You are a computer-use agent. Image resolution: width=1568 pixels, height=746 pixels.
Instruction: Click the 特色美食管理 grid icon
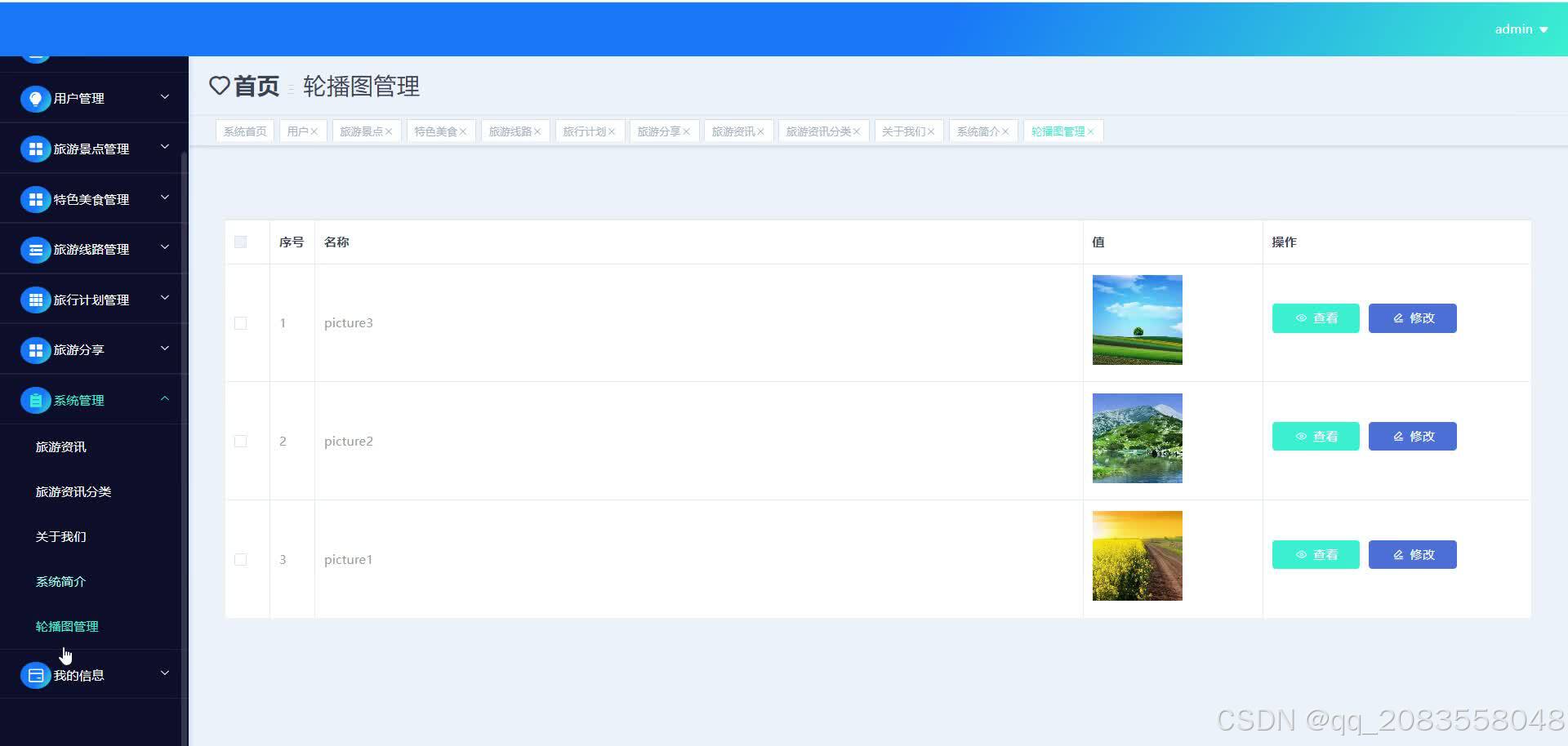[35, 199]
